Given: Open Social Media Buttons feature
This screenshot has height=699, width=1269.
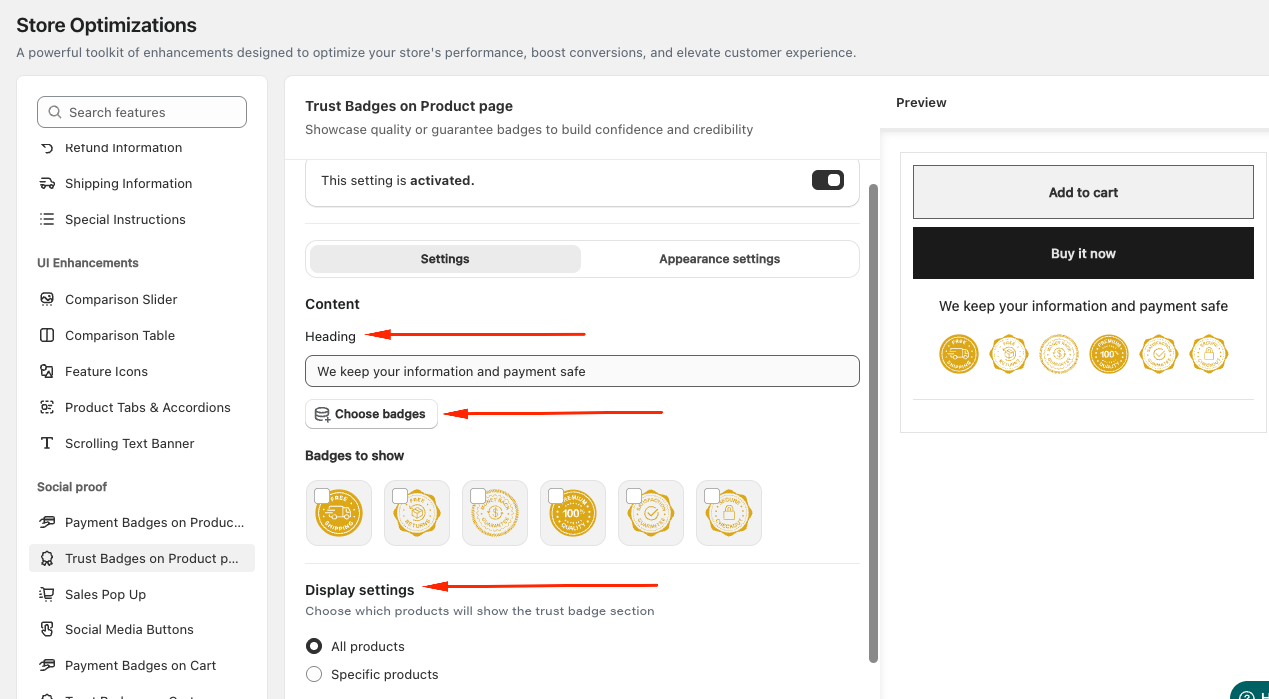Looking at the screenshot, I should pyautogui.click(x=142, y=629).
